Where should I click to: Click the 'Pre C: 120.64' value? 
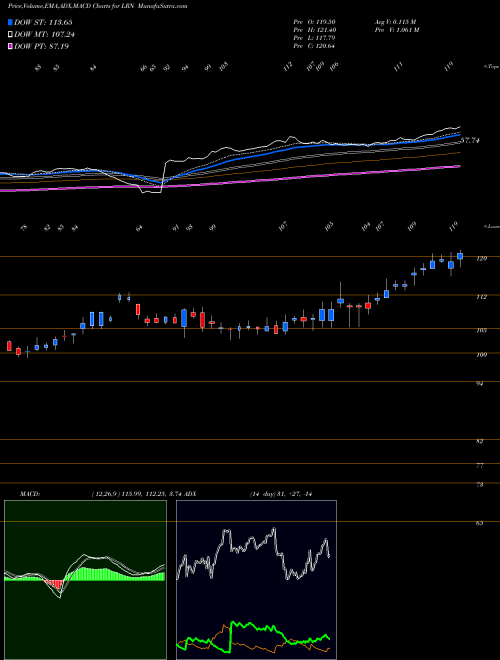[x=314, y=46]
